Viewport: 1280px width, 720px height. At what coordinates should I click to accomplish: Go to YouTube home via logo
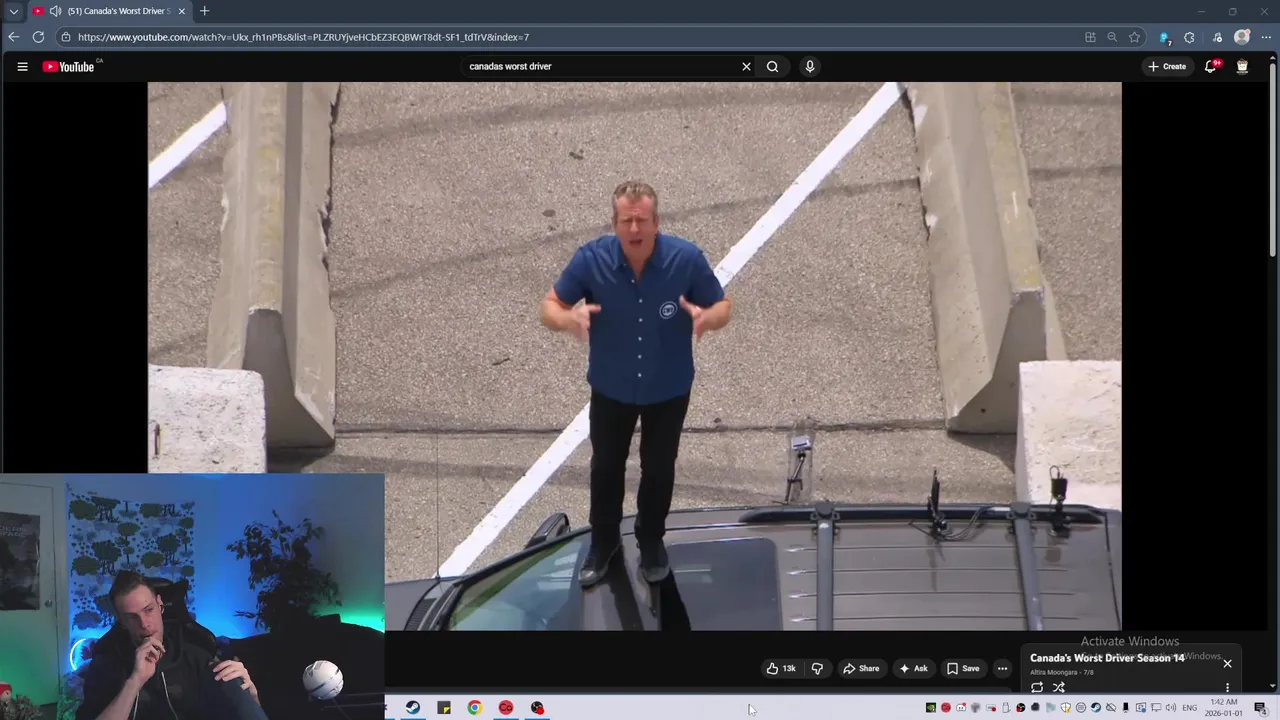(68, 67)
